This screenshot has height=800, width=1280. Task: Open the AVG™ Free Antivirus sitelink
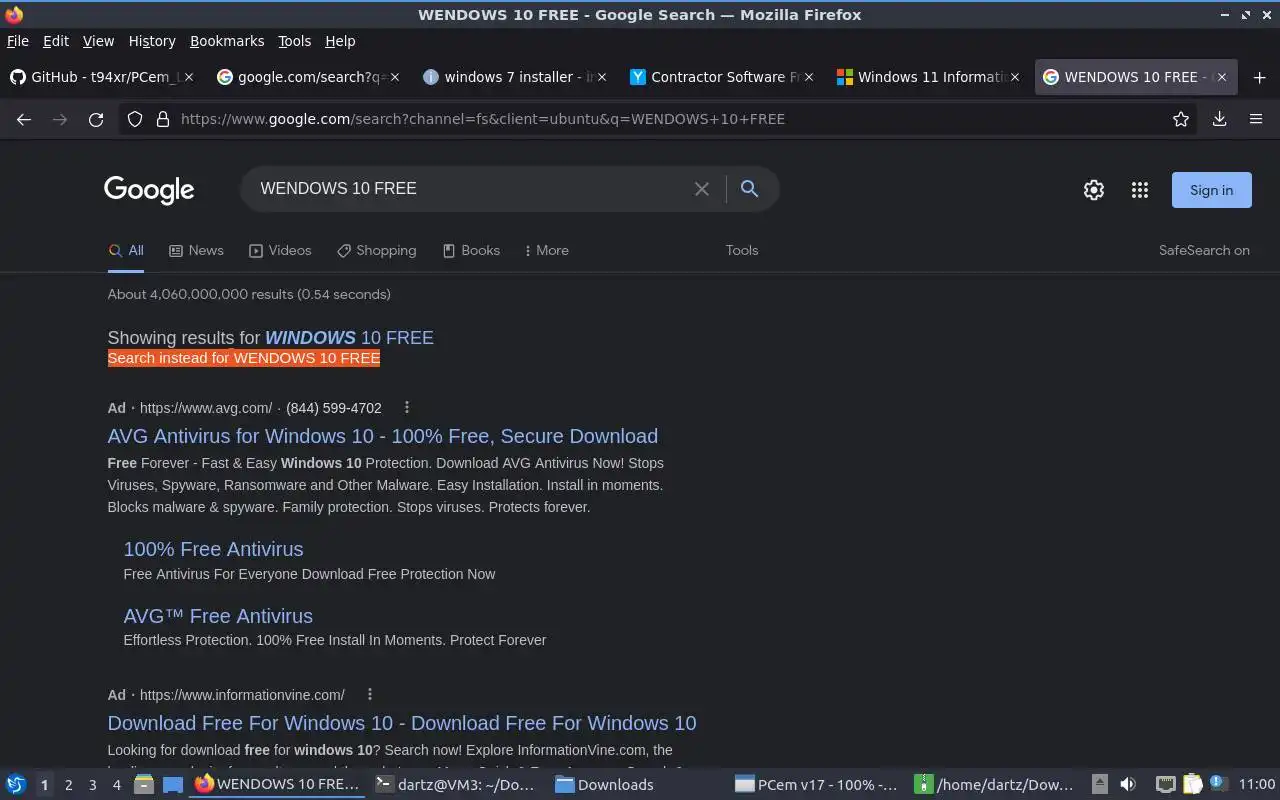[x=218, y=616]
